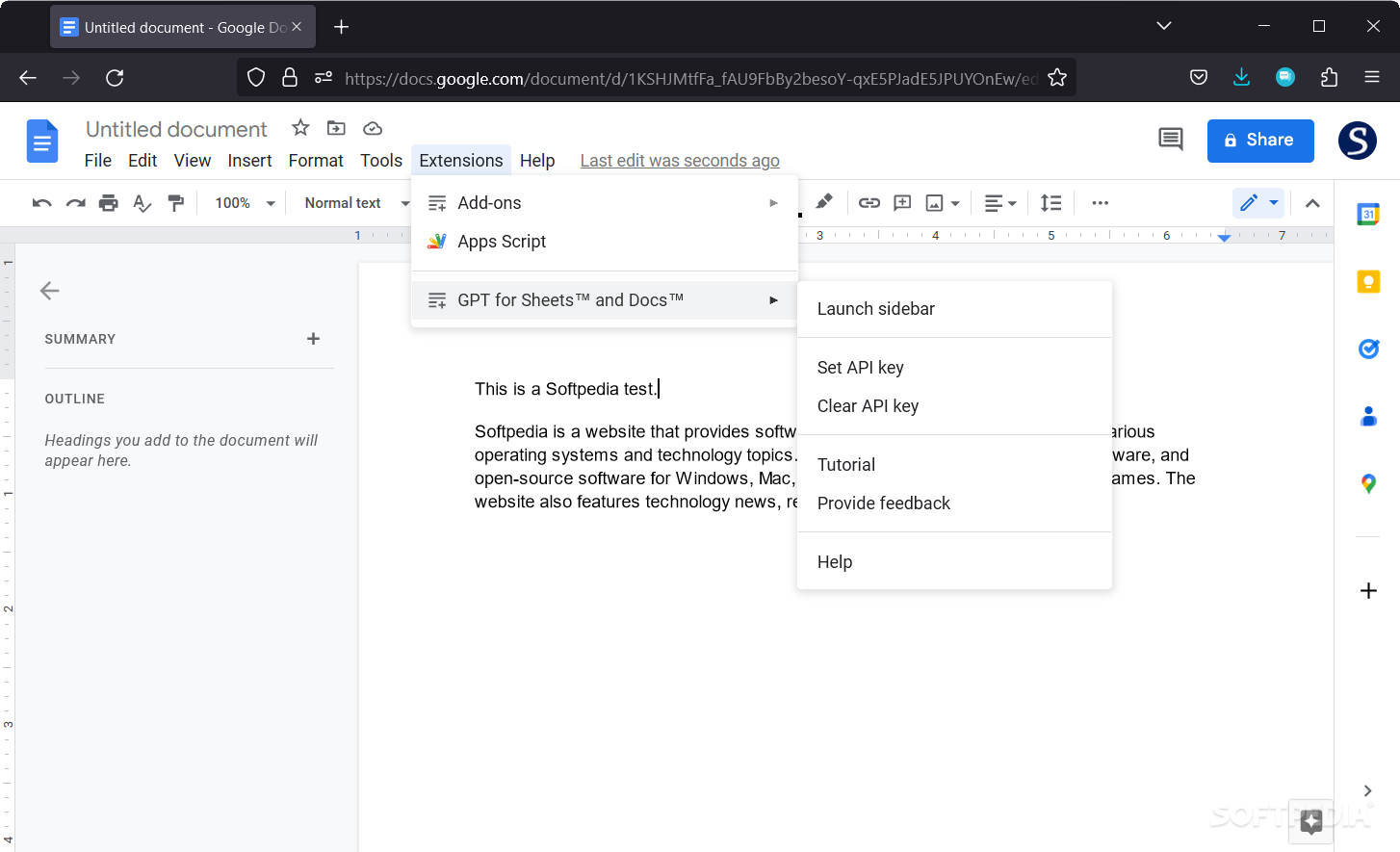The height and width of the screenshot is (852, 1400).
Task: Open the Tools menu
Action: tap(381, 161)
